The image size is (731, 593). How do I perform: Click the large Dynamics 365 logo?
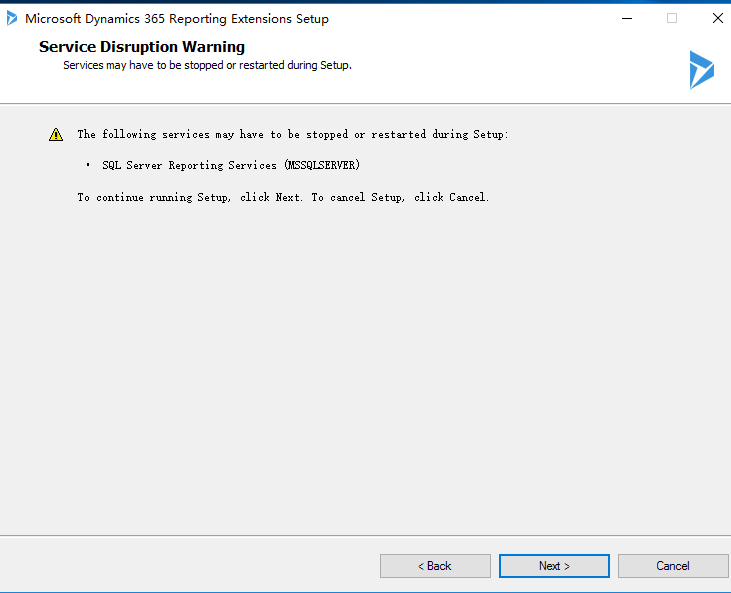tap(702, 69)
